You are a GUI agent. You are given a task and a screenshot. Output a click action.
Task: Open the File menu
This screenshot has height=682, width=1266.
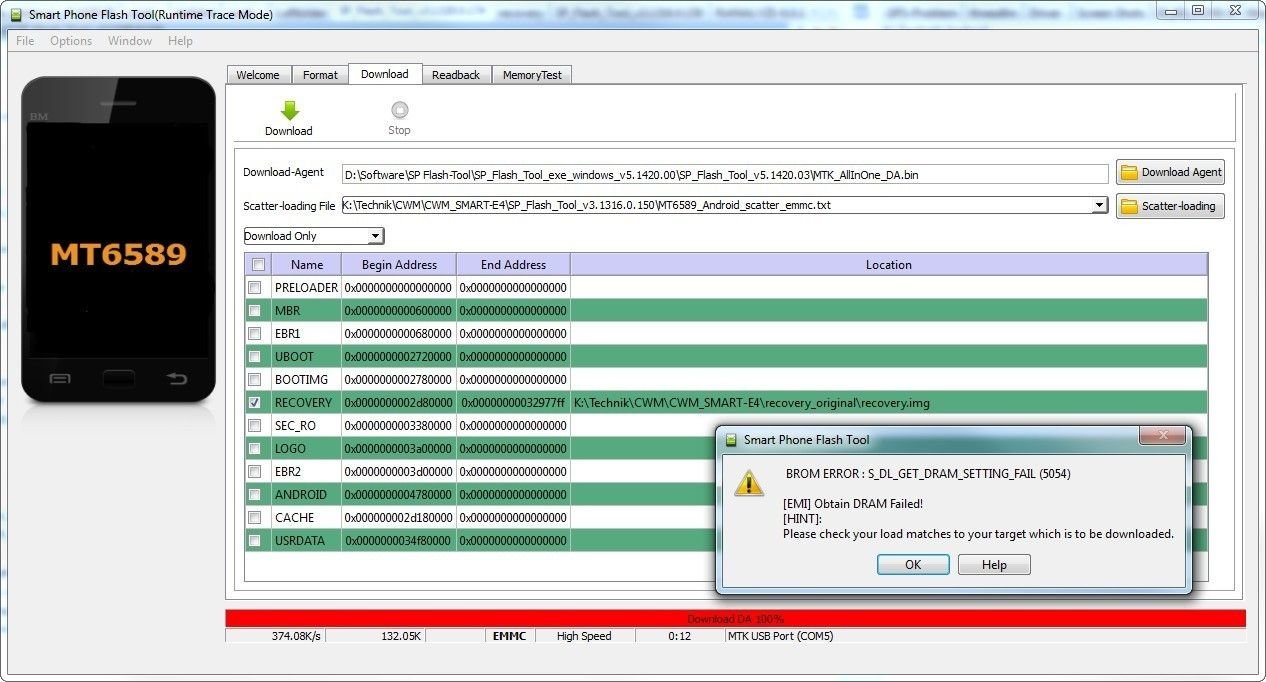[25, 41]
